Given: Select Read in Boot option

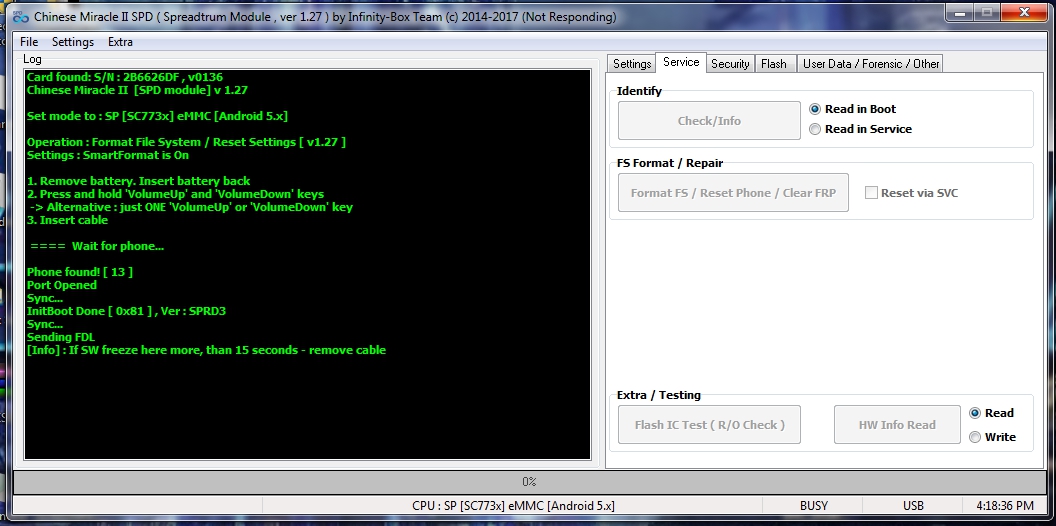Looking at the screenshot, I should 853,109.
